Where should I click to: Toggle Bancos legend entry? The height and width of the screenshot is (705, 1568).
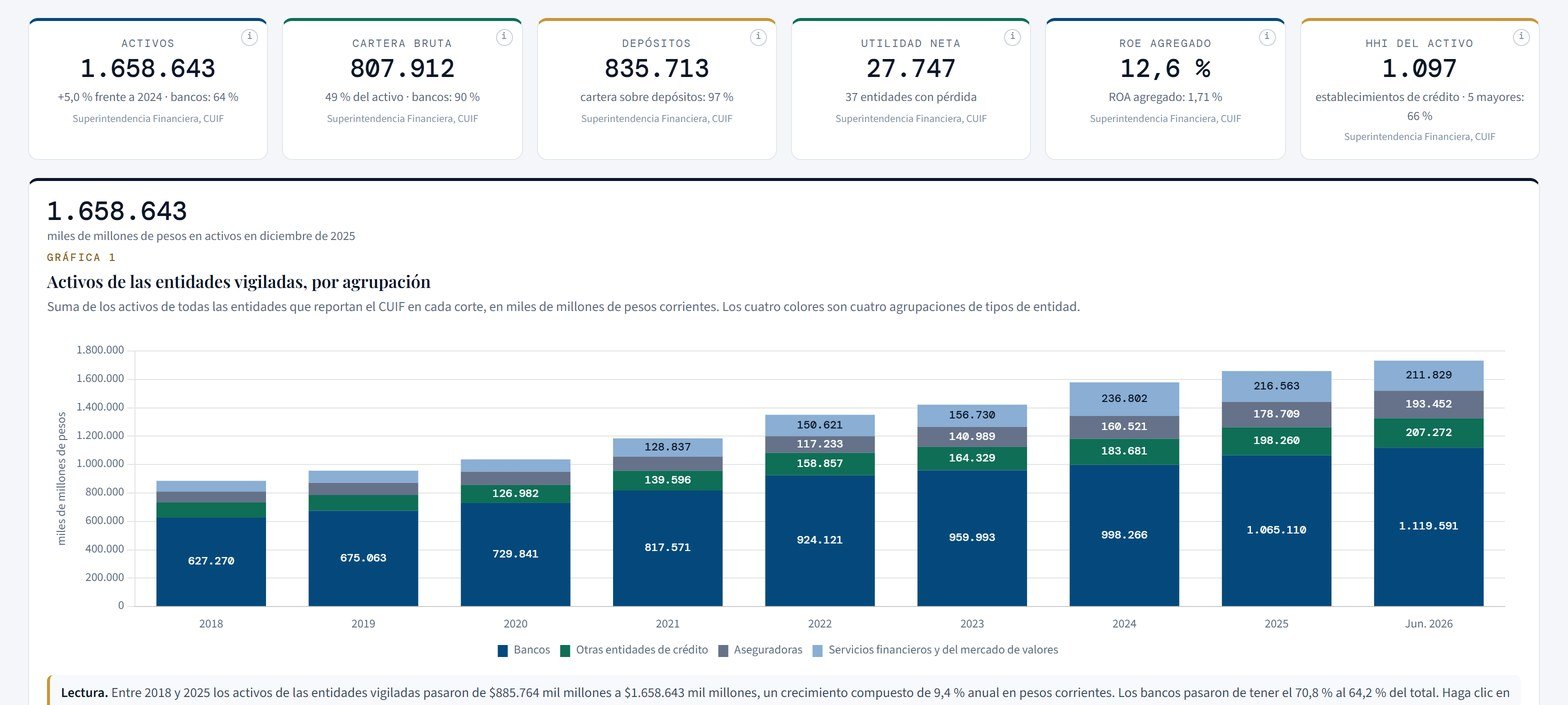point(523,650)
